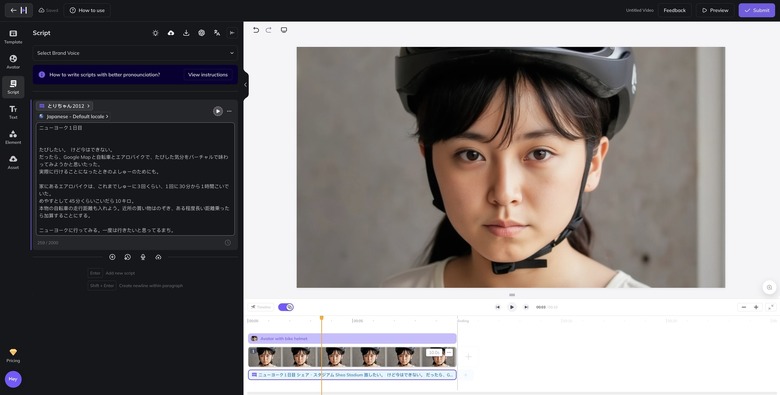780x395 pixels.
Task: Select the Script sidebar tab
Action: pyautogui.click(x=13, y=87)
